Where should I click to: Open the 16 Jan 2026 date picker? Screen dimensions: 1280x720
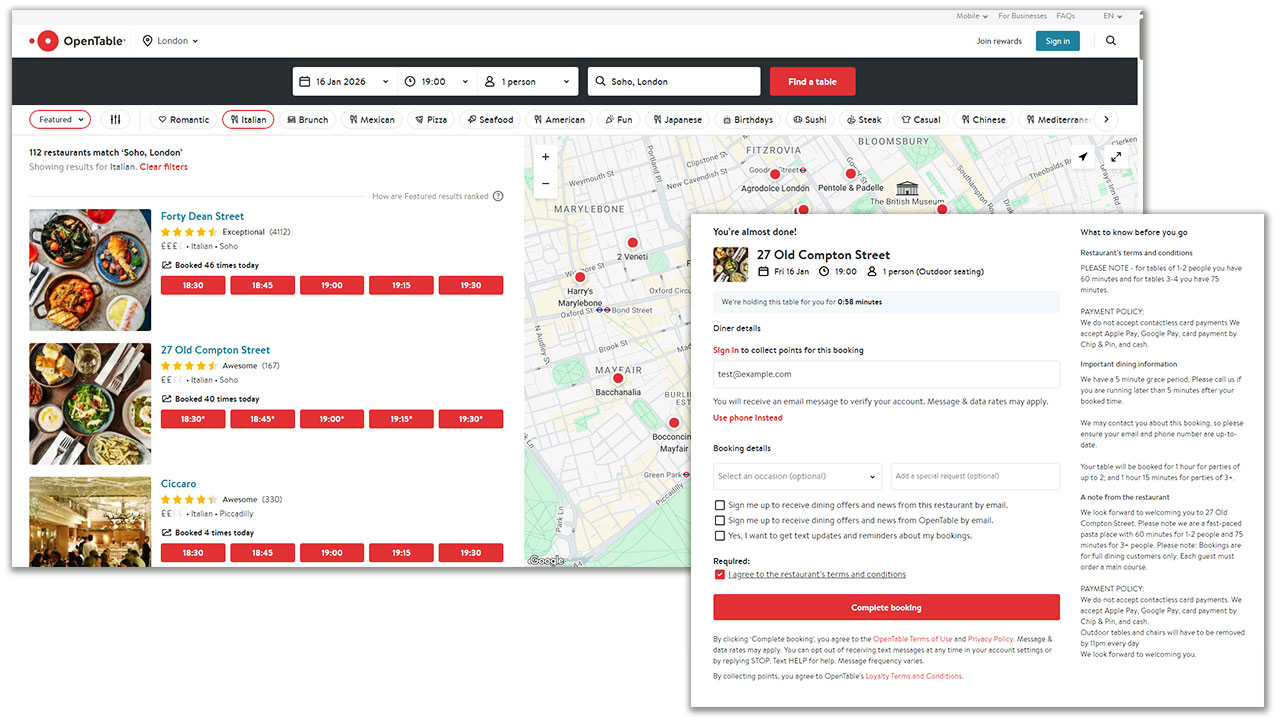click(345, 82)
